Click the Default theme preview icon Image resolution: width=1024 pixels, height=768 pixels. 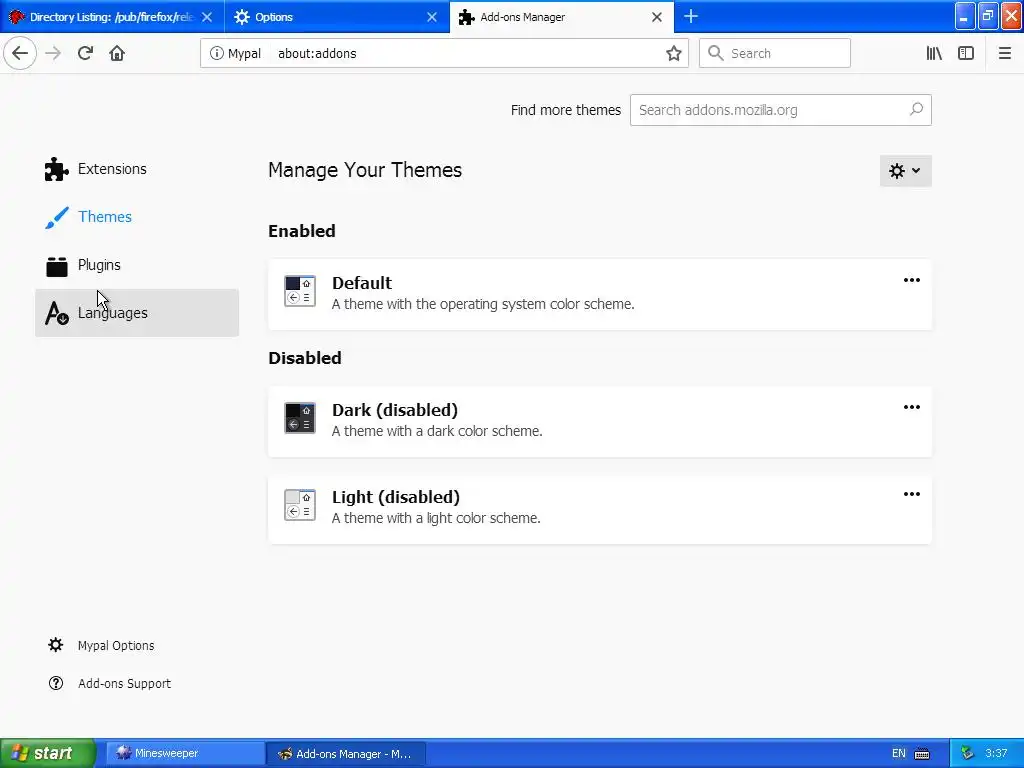(x=300, y=291)
